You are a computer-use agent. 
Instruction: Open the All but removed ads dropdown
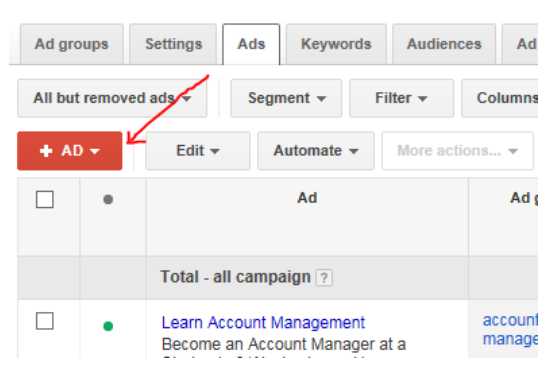(112, 98)
